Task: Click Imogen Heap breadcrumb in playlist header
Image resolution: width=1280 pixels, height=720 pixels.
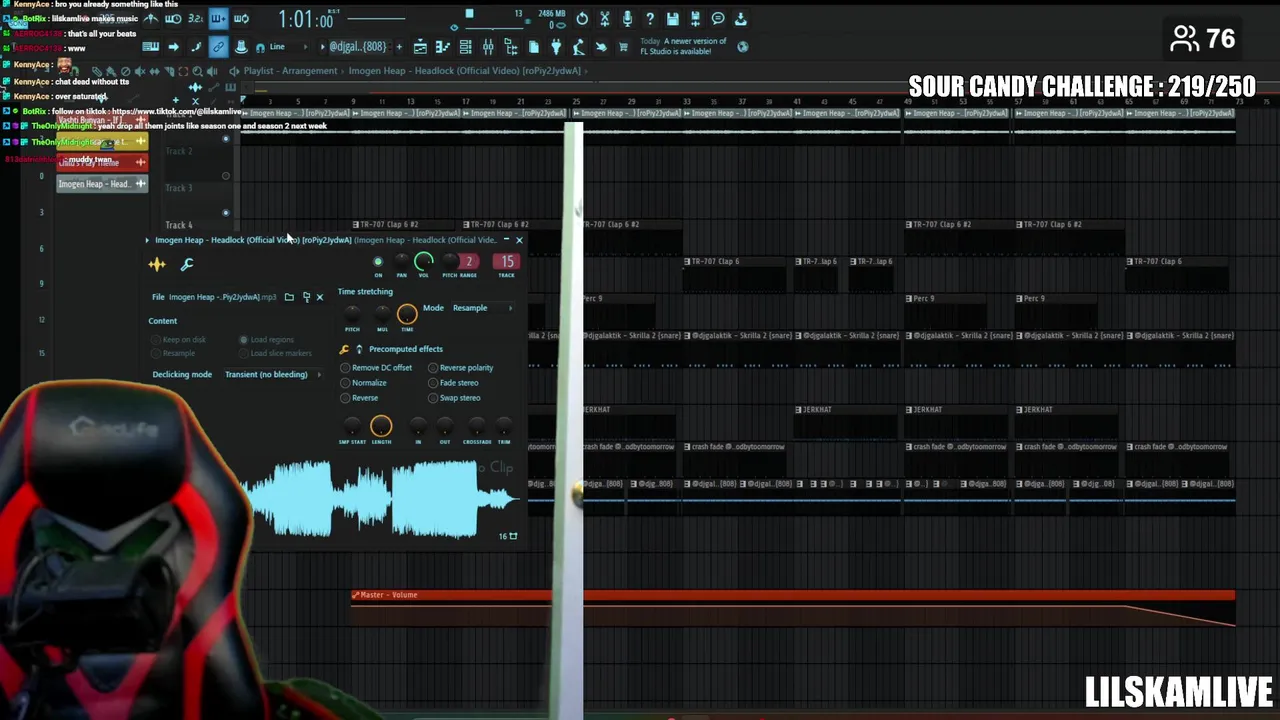Action: 465,71
